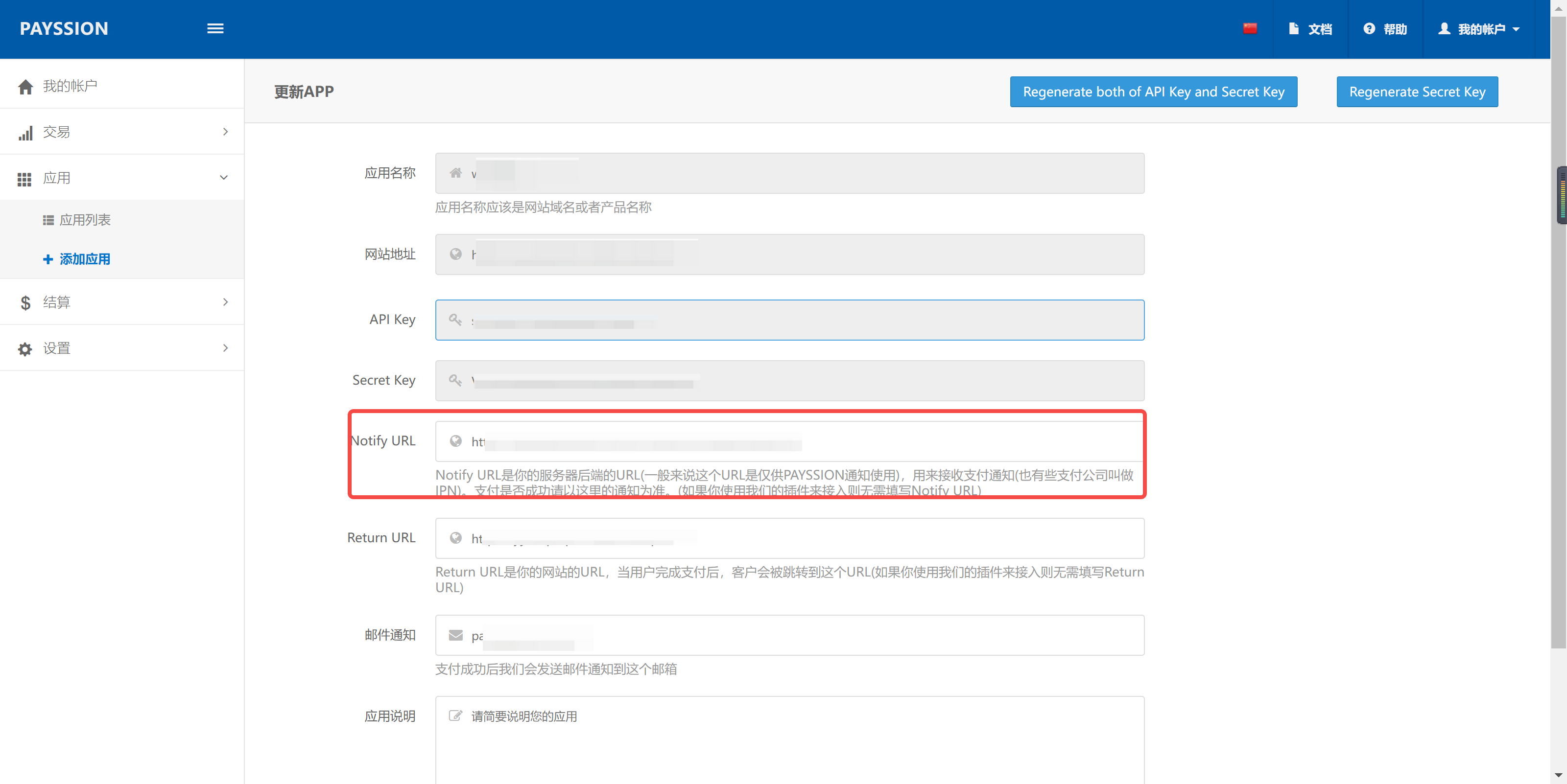Click home icon in 应用名称 field

455,173
